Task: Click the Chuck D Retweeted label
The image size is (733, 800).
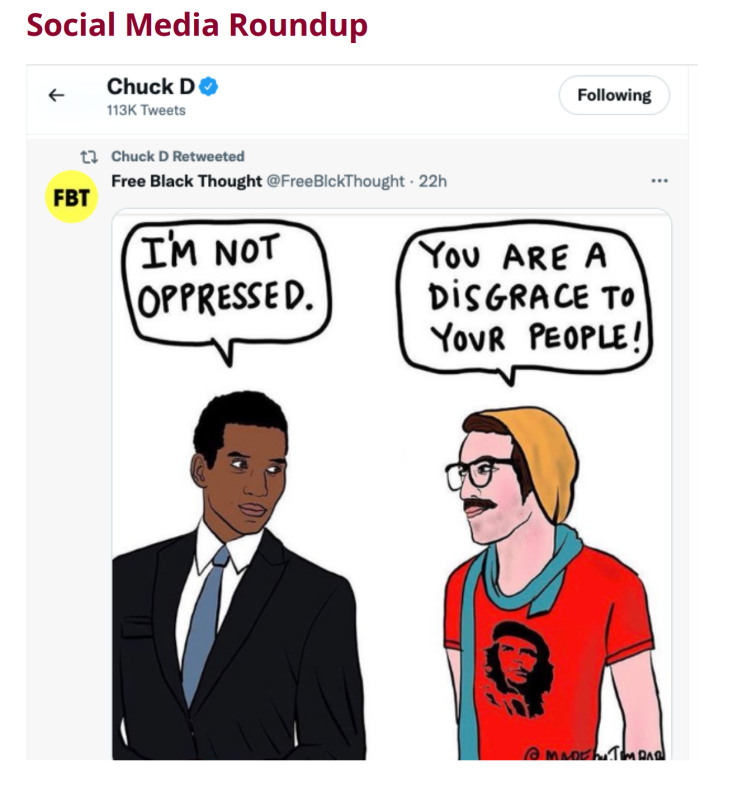Action: click(178, 156)
